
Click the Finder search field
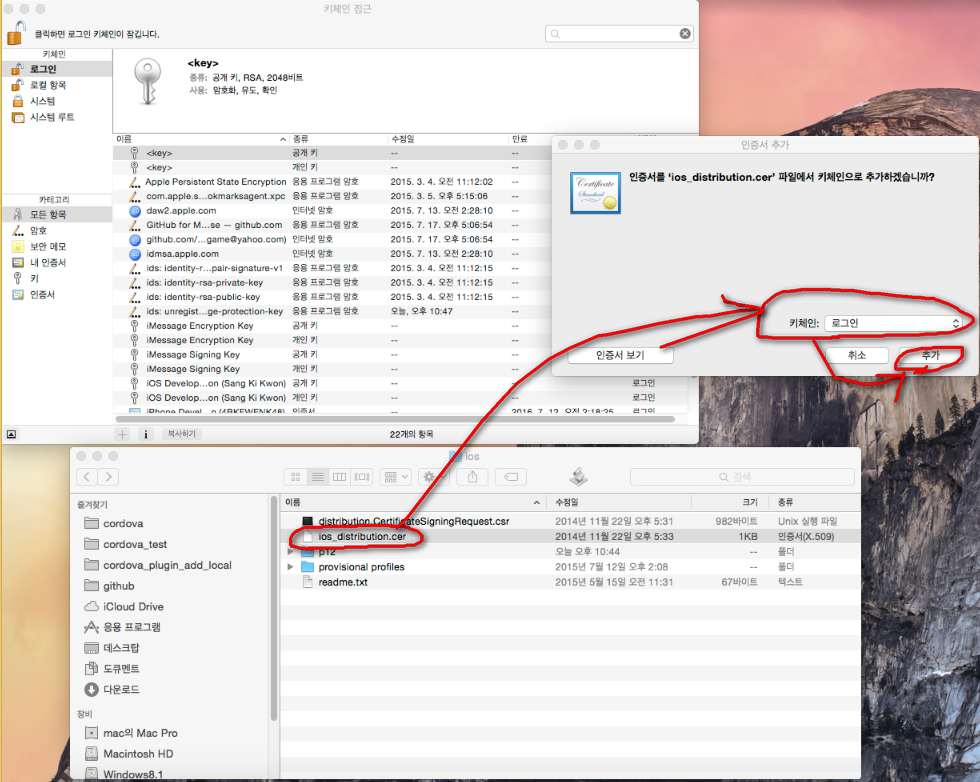coord(742,477)
